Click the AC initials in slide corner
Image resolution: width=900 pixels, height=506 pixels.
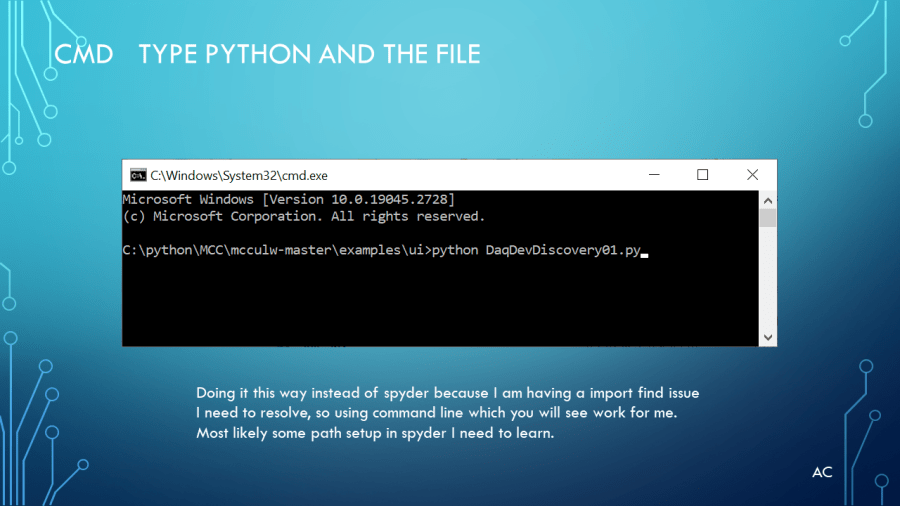(x=822, y=472)
